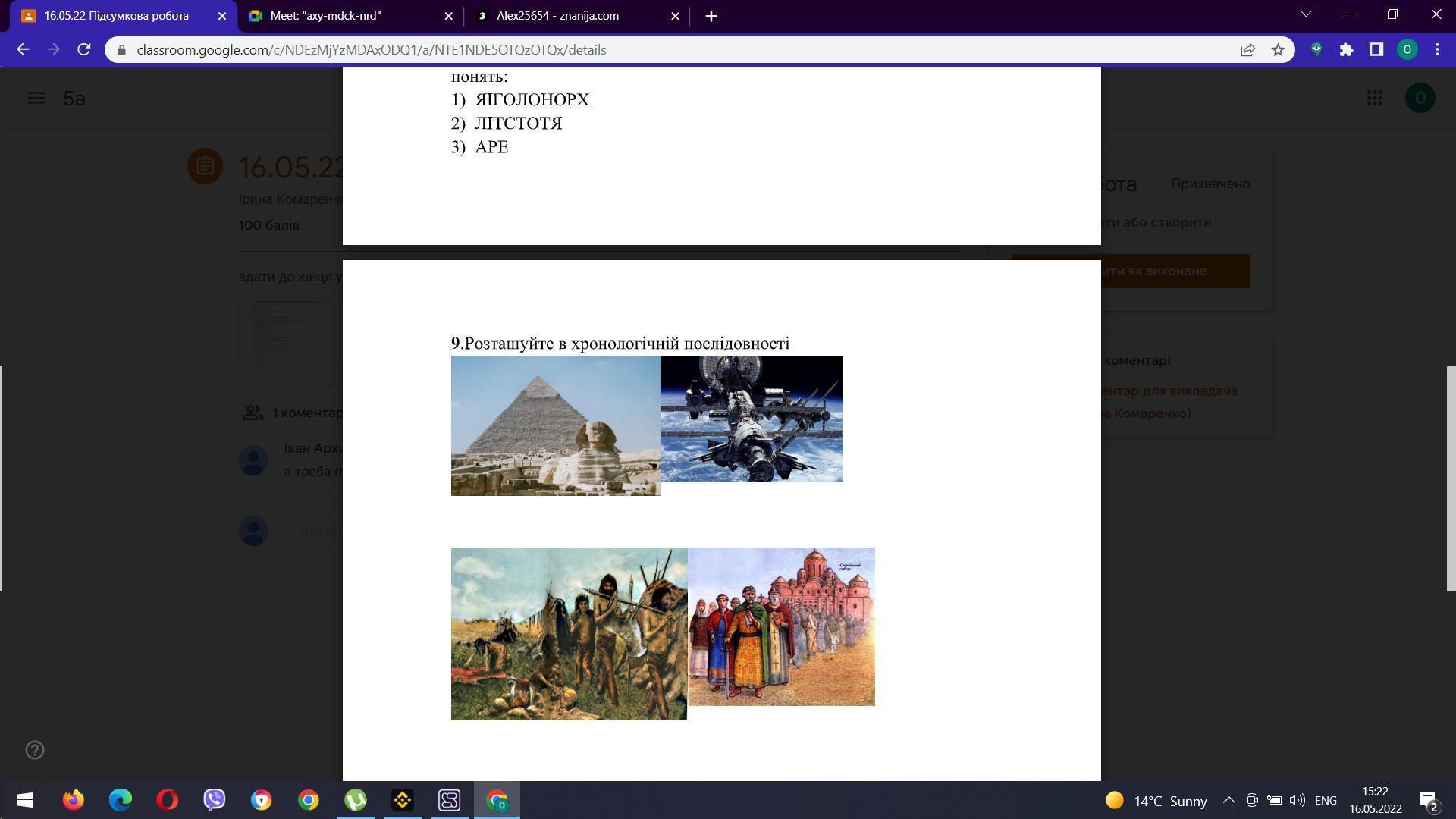Open Firefox from the taskbar
Viewport: 1456px width, 819px height.
[x=74, y=800]
